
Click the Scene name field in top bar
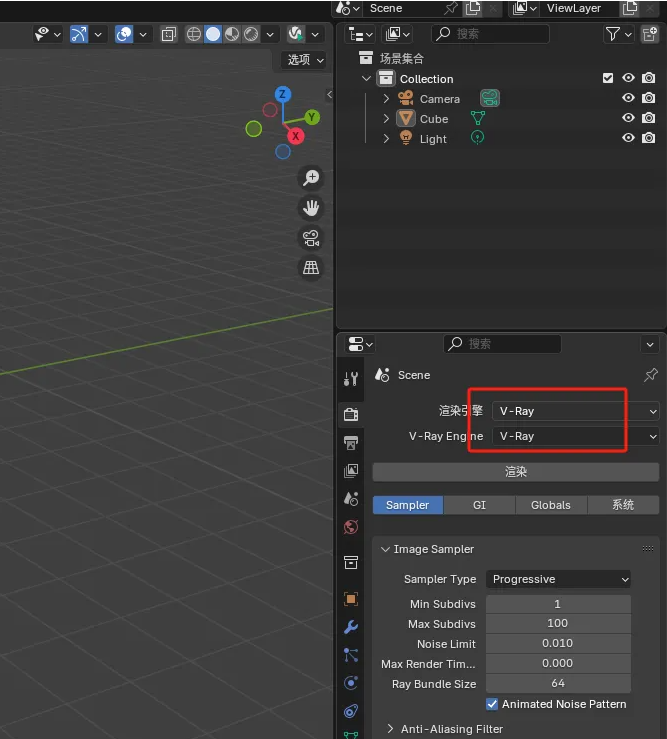[402, 8]
